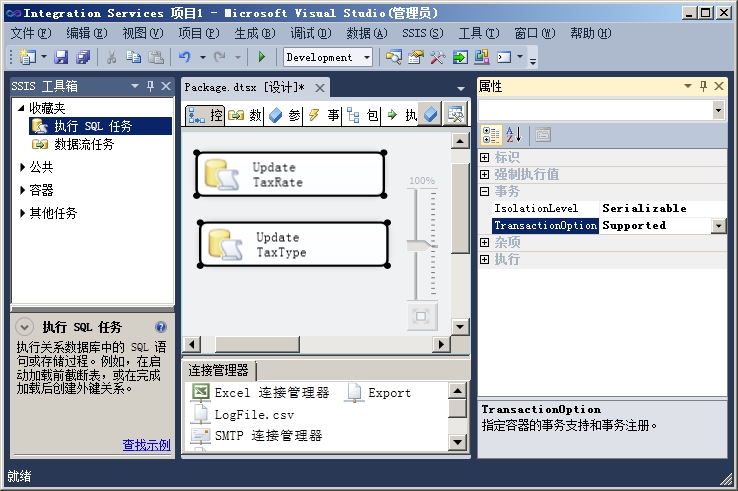Switch to the event handlers tab
The image size is (738, 491).
pyautogui.click(x=323, y=115)
